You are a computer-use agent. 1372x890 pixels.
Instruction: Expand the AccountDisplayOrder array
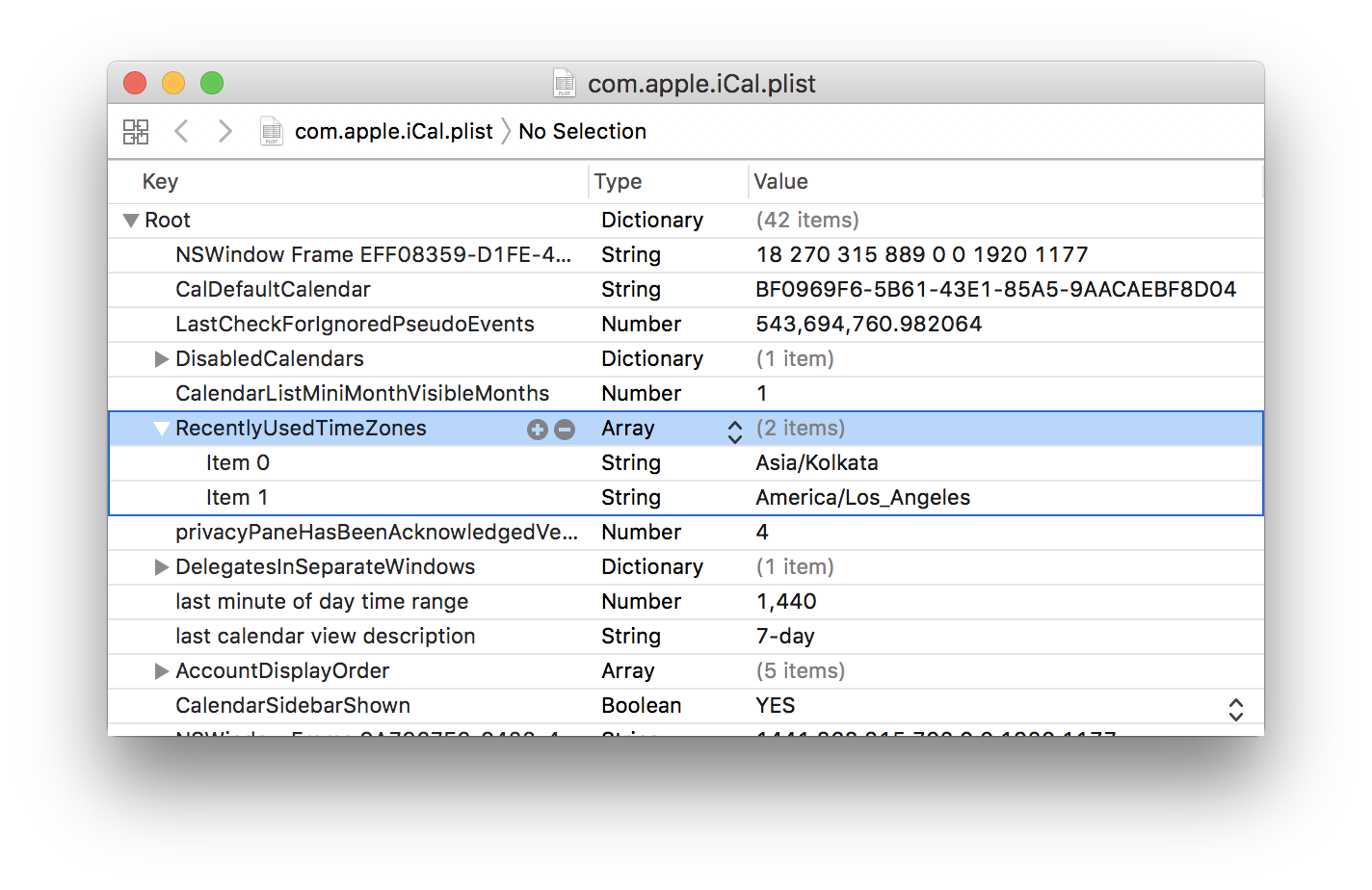(162, 671)
